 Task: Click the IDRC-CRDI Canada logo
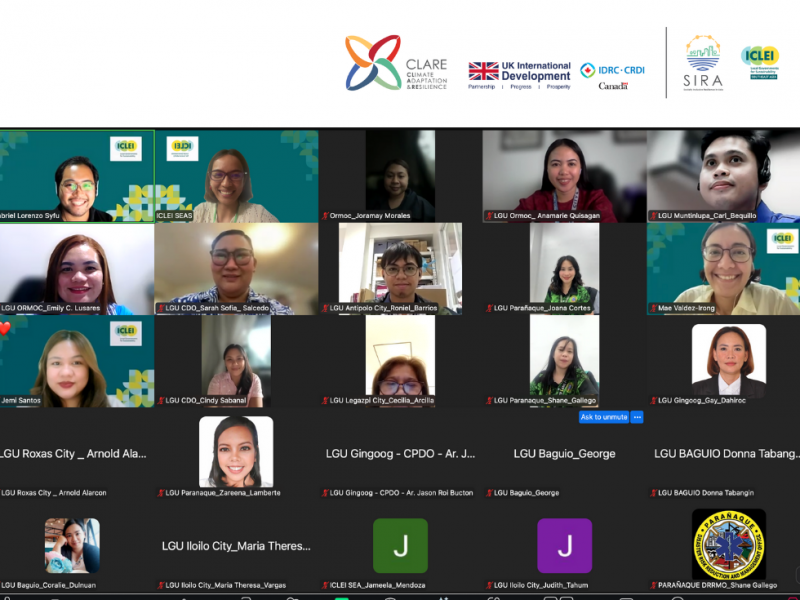(614, 75)
